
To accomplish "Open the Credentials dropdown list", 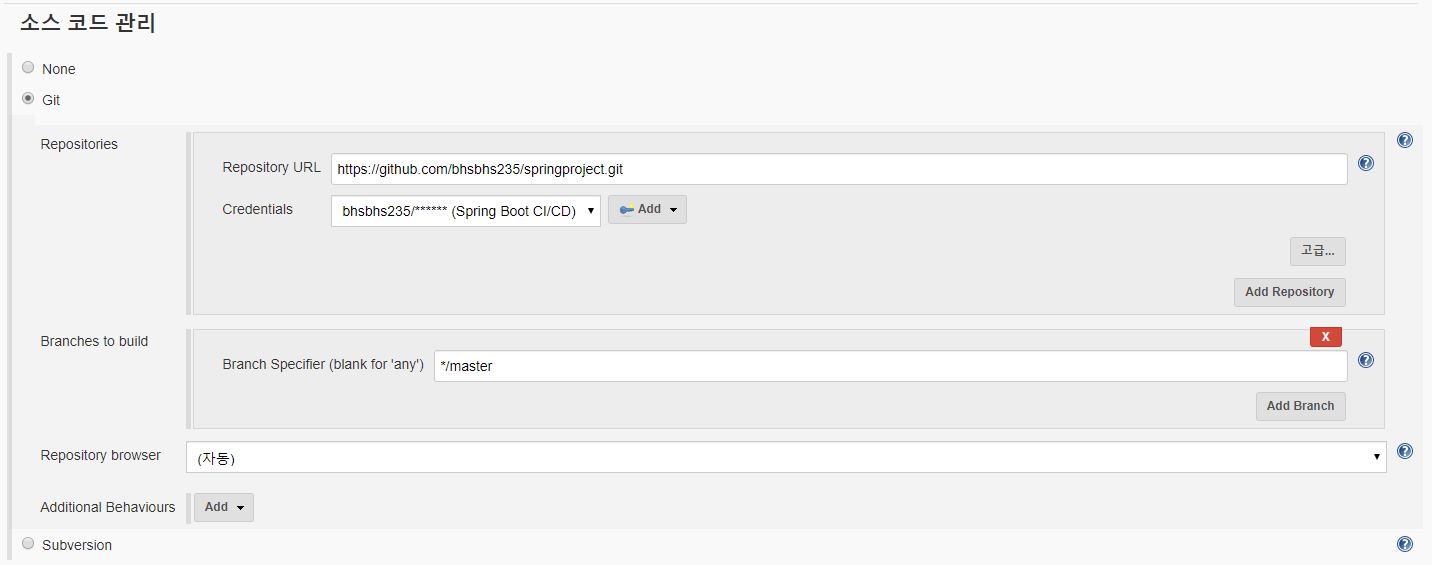I will [x=466, y=211].
